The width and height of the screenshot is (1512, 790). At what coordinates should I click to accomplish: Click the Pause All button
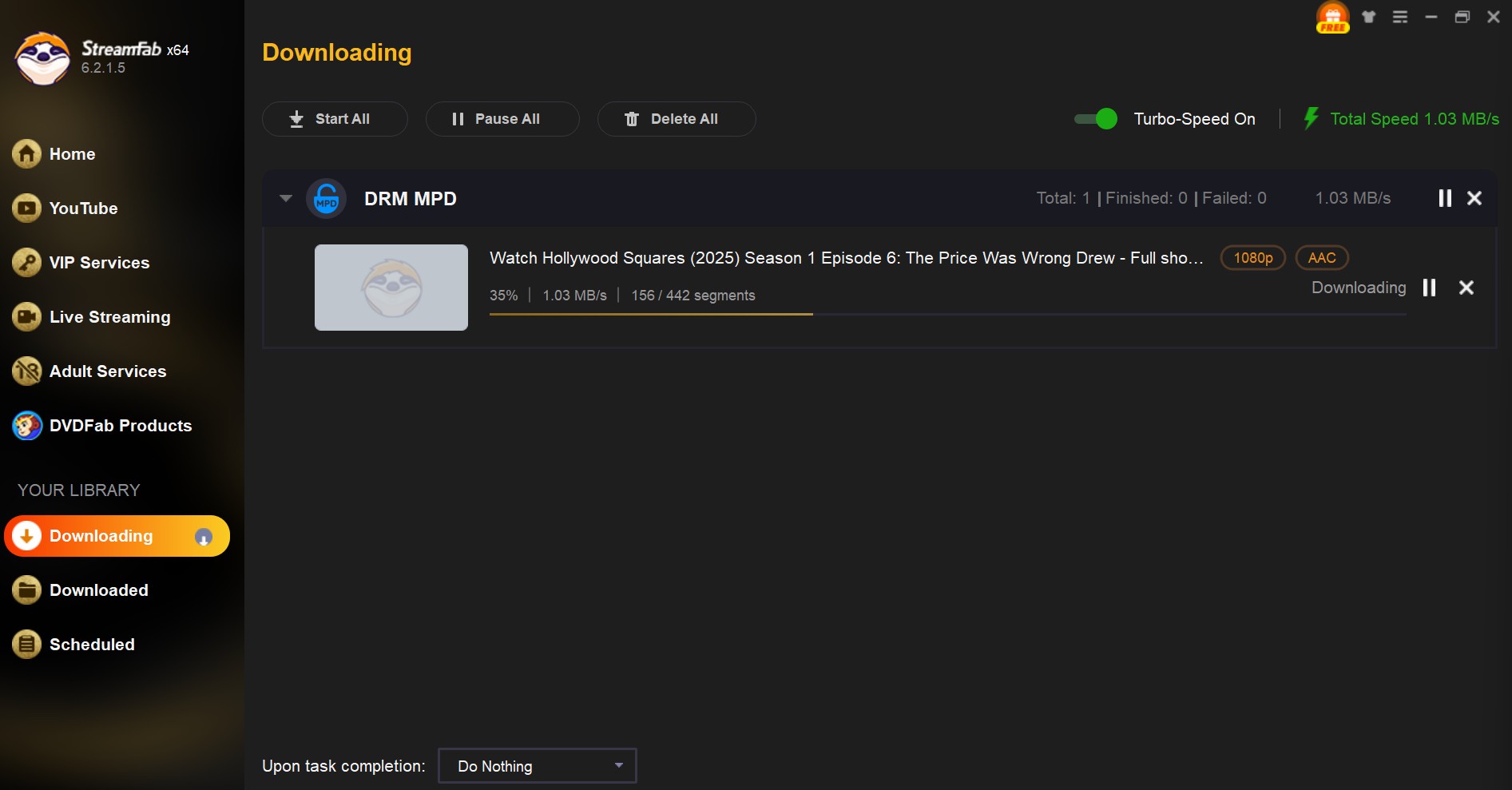pyautogui.click(x=502, y=119)
